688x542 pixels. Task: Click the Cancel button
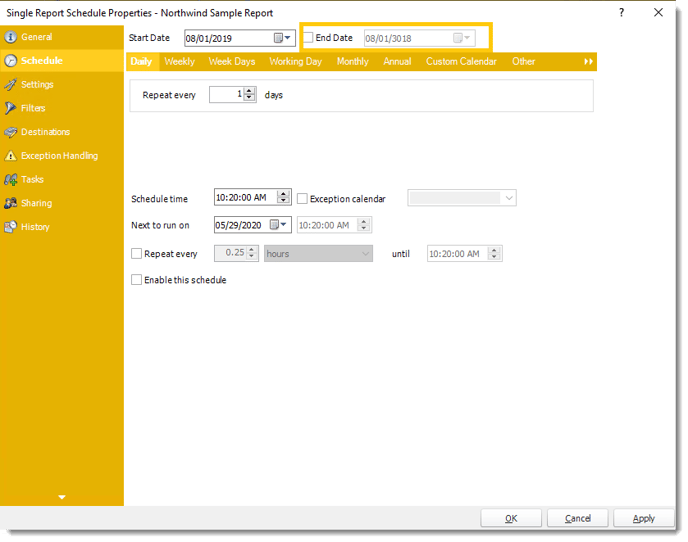577,518
